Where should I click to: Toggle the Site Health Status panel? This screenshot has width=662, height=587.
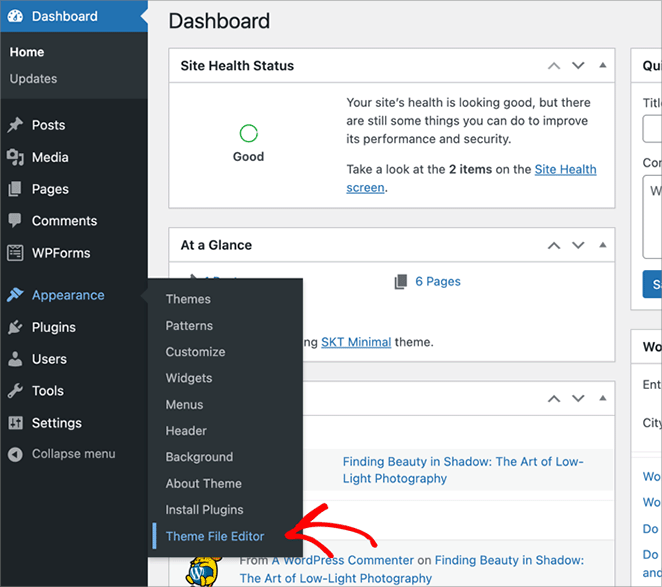(602, 66)
